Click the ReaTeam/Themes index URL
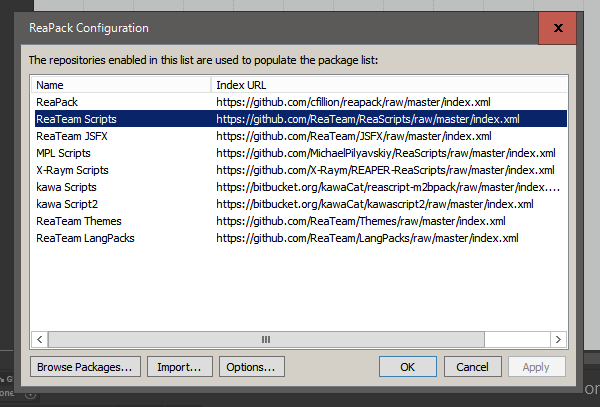The width and height of the screenshot is (600, 407). (361, 221)
